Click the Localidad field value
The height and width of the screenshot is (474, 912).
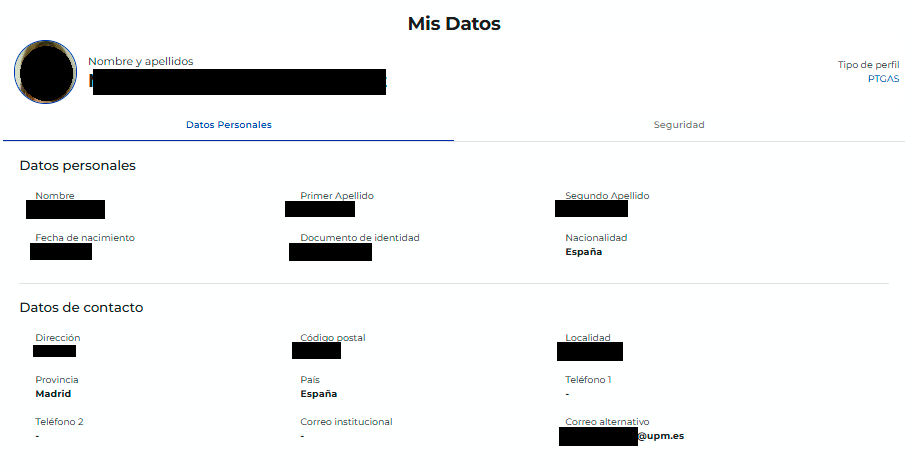(x=590, y=351)
